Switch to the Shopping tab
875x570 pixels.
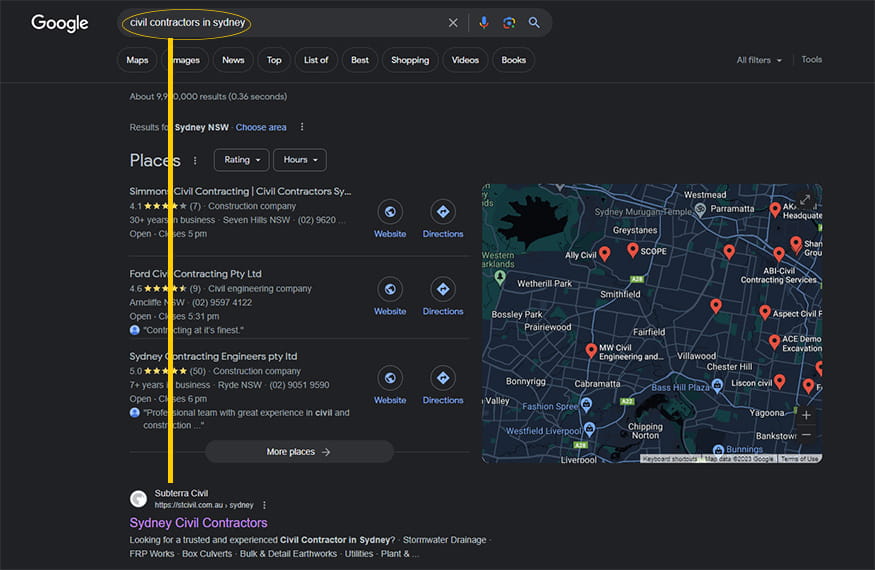point(410,60)
